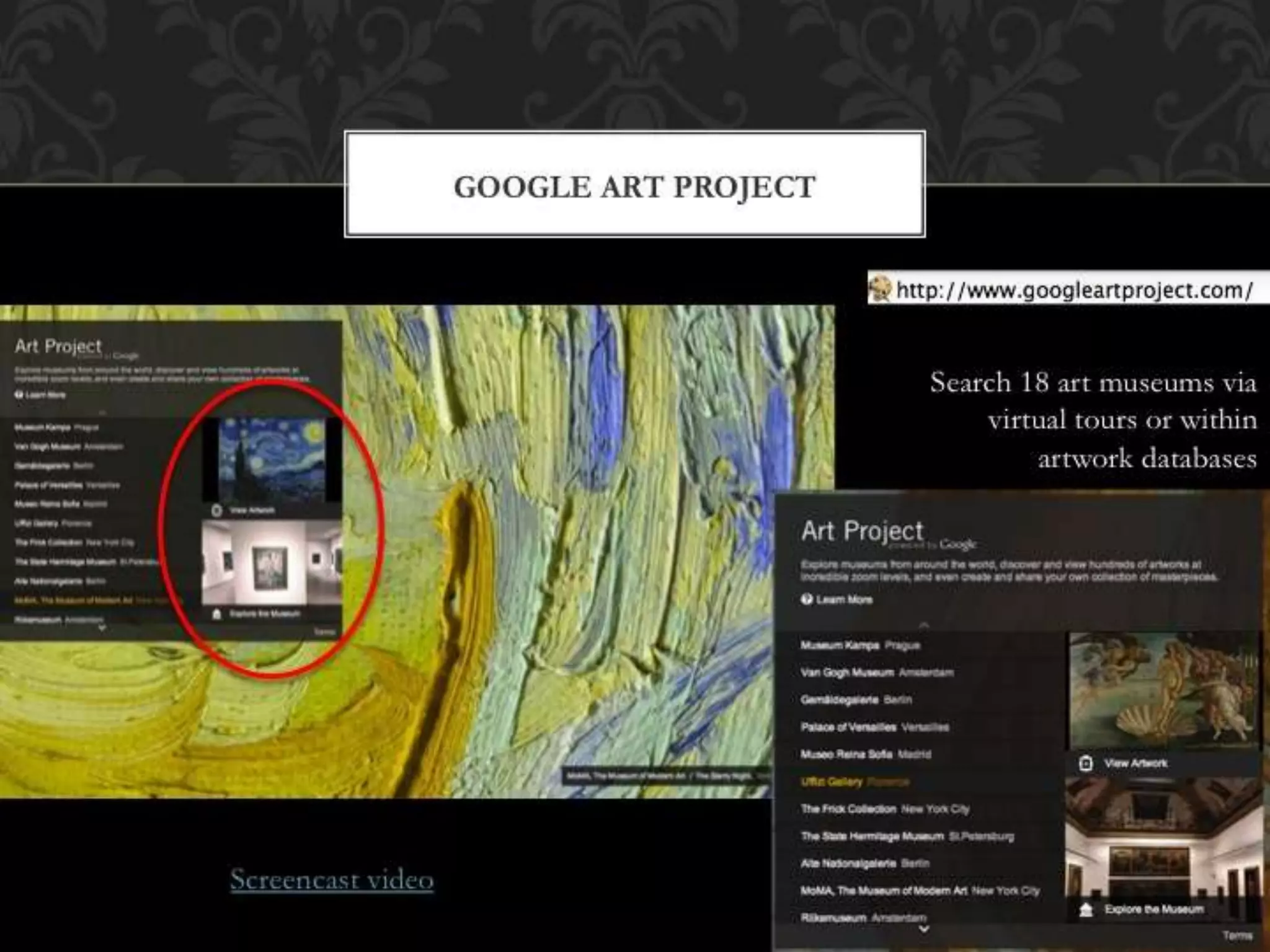Click Terms link in left panel
The image size is (1270, 952).
[x=324, y=632]
